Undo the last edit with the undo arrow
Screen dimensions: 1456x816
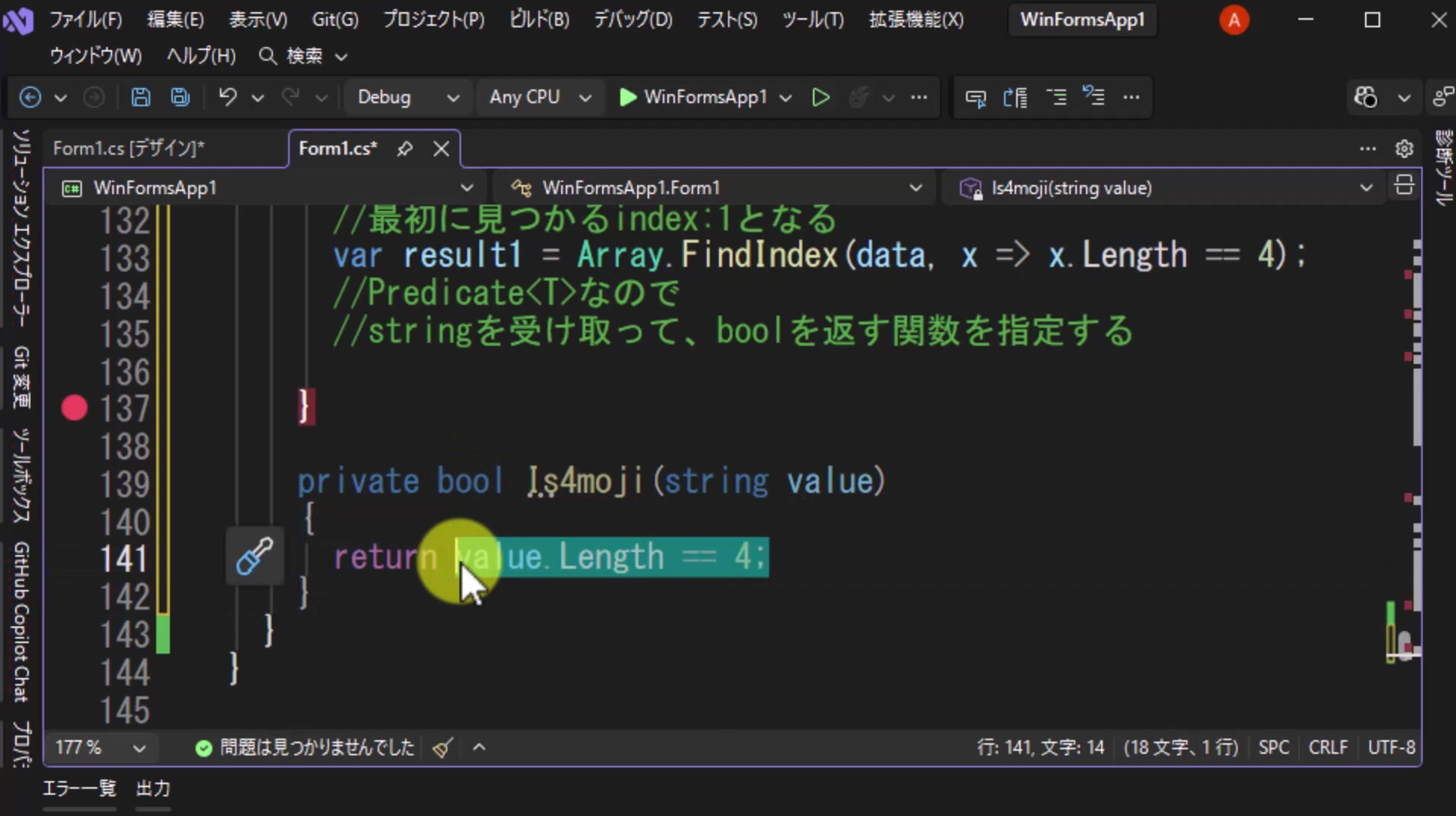point(227,97)
